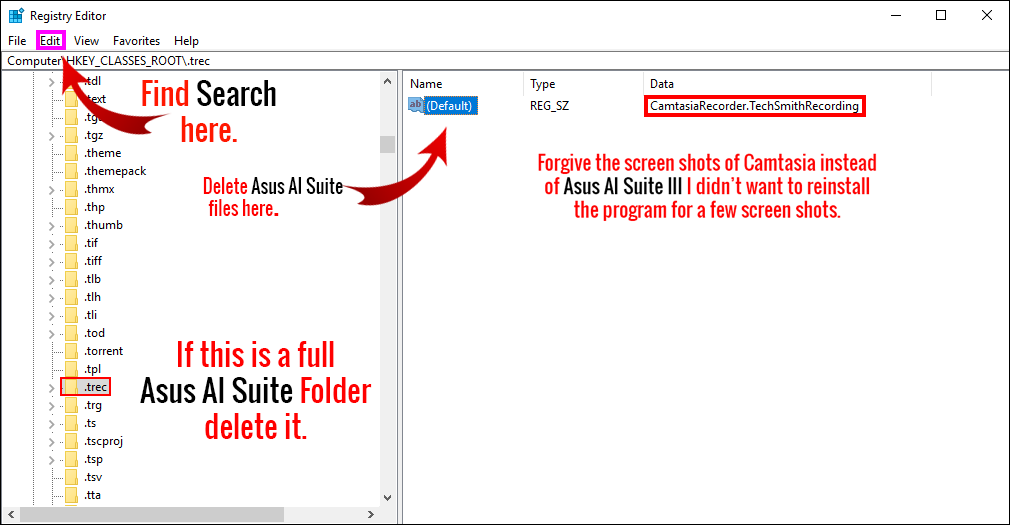
Task: Click the folder icon of the .tiff key
Action: [x=71, y=262]
